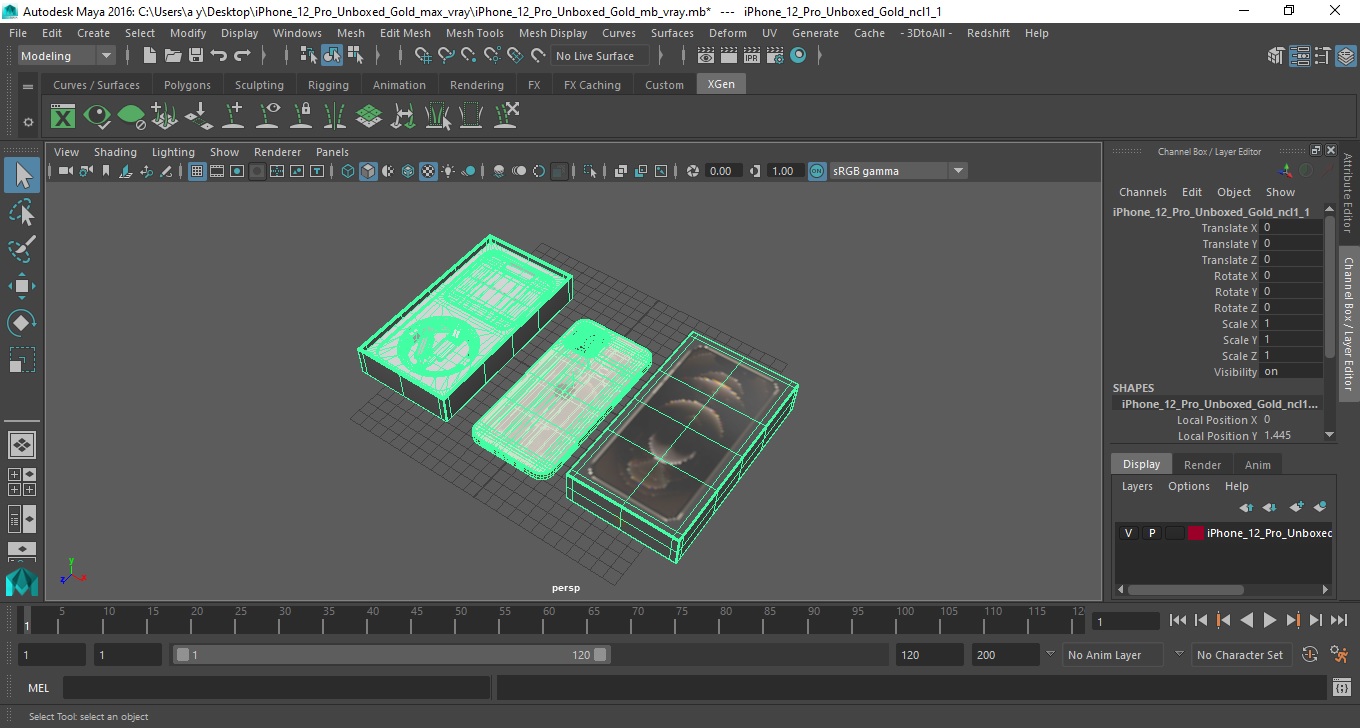Toggle snap to grids magnet icon
Screen dimensions: 1360x728
[x=423, y=56]
